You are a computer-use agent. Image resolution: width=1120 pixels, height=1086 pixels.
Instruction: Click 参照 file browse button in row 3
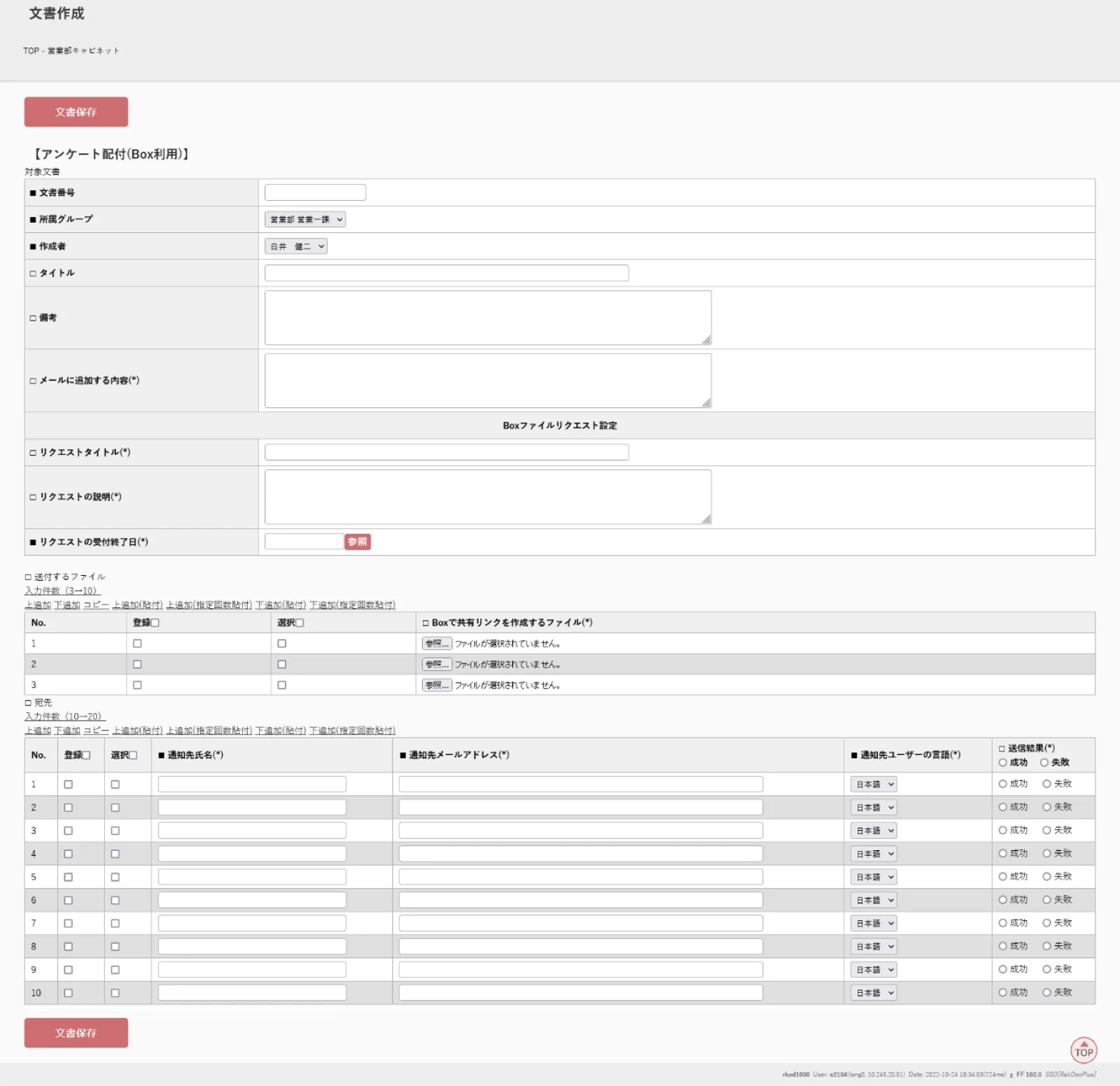437,685
